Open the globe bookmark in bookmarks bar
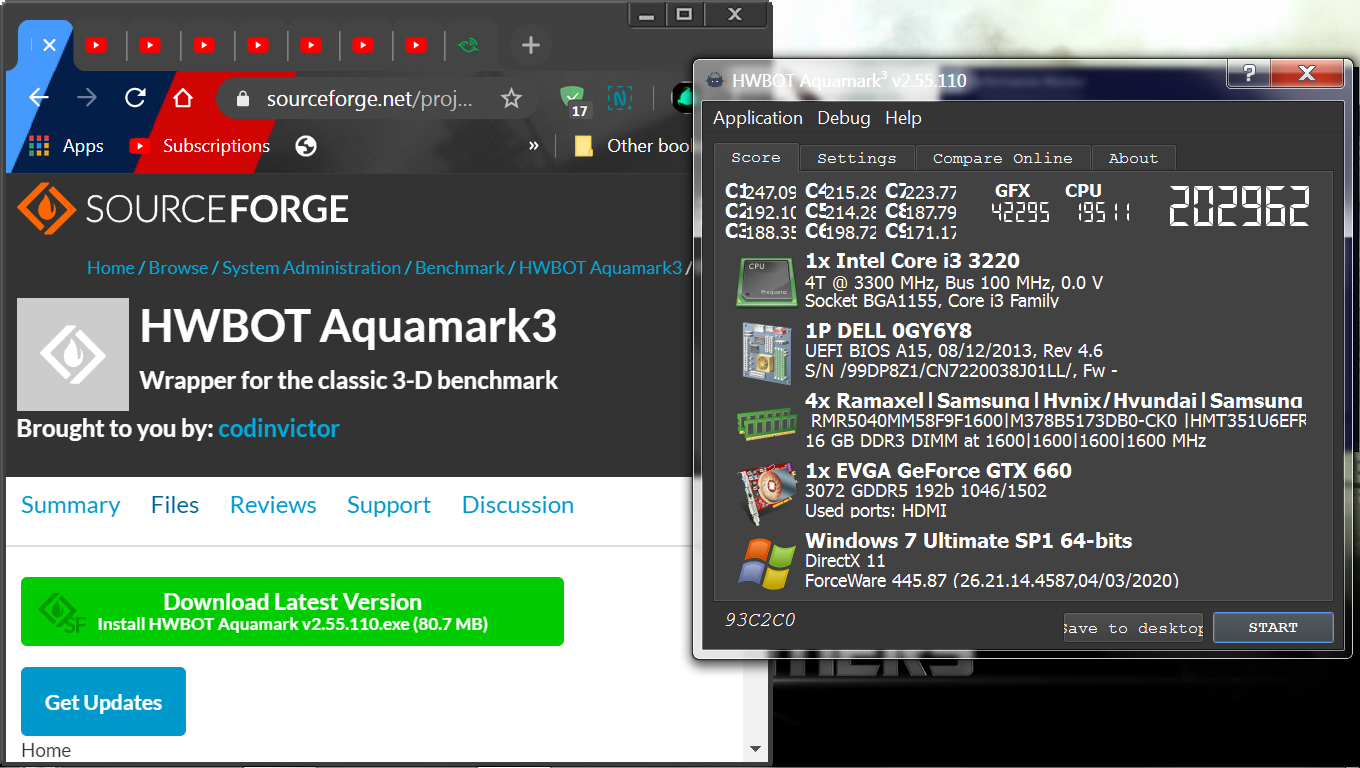The height and width of the screenshot is (768, 1360). (x=307, y=146)
